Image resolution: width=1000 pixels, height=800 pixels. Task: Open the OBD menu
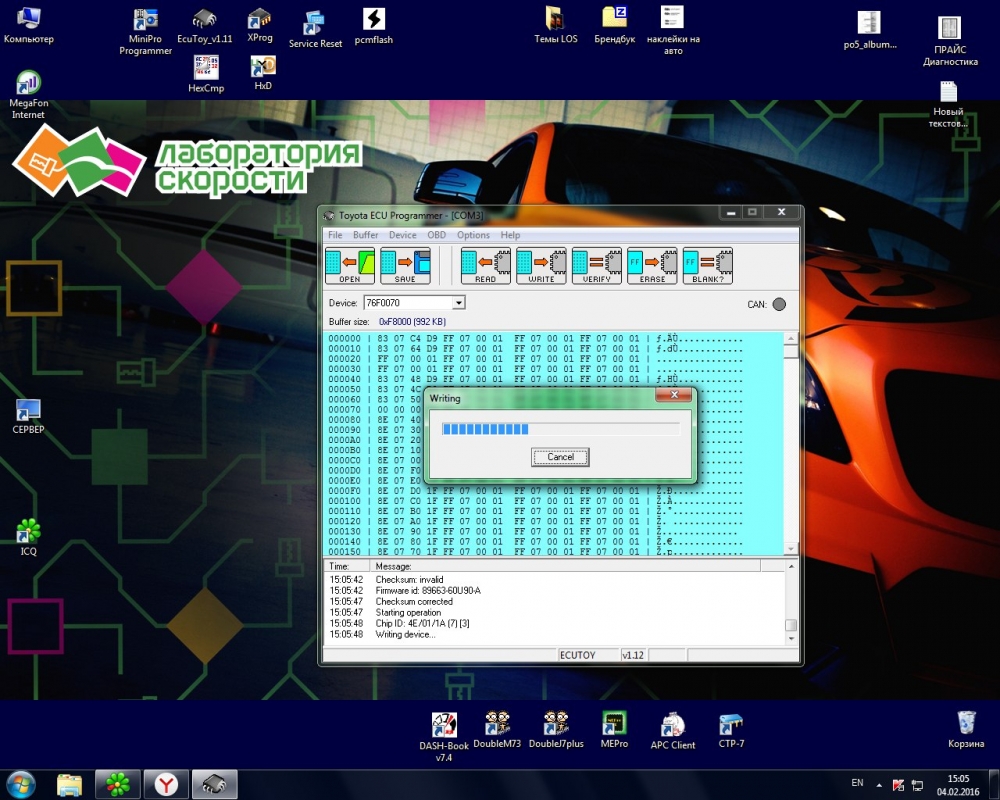click(x=436, y=235)
